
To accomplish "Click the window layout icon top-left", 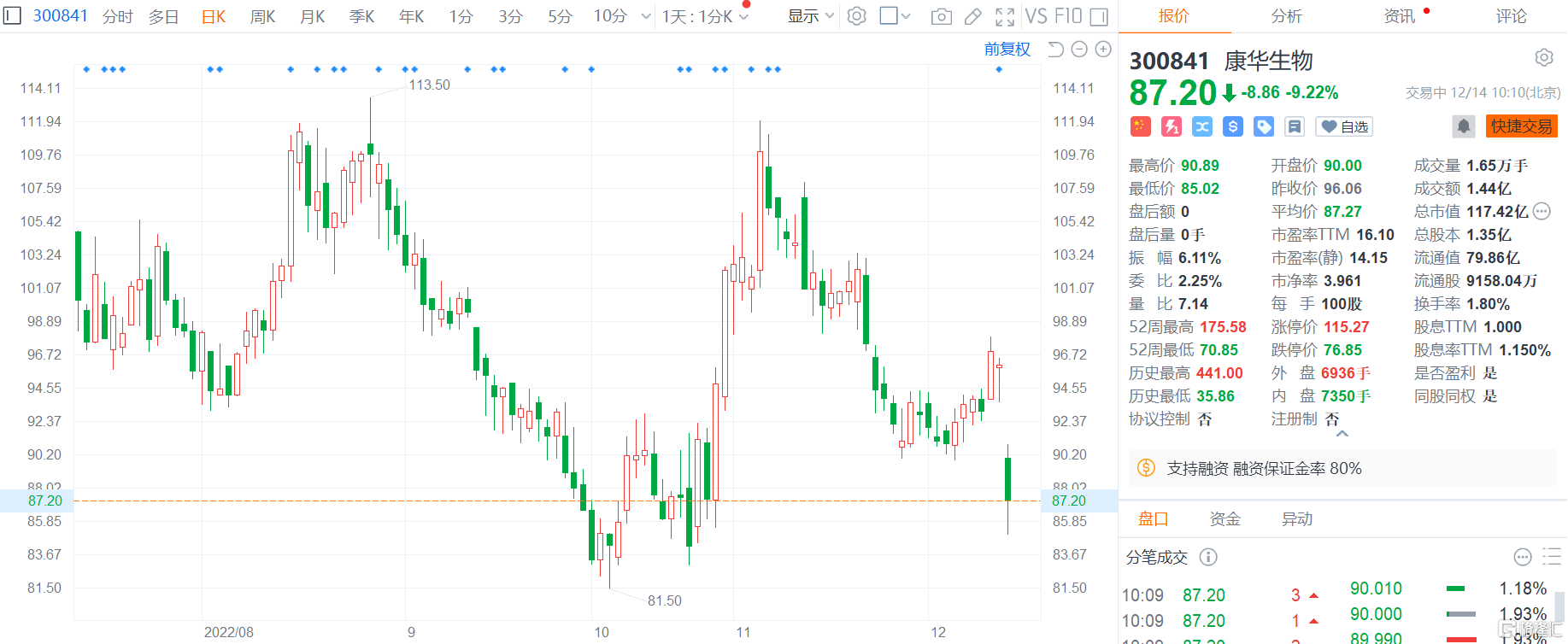I will pos(13,15).
